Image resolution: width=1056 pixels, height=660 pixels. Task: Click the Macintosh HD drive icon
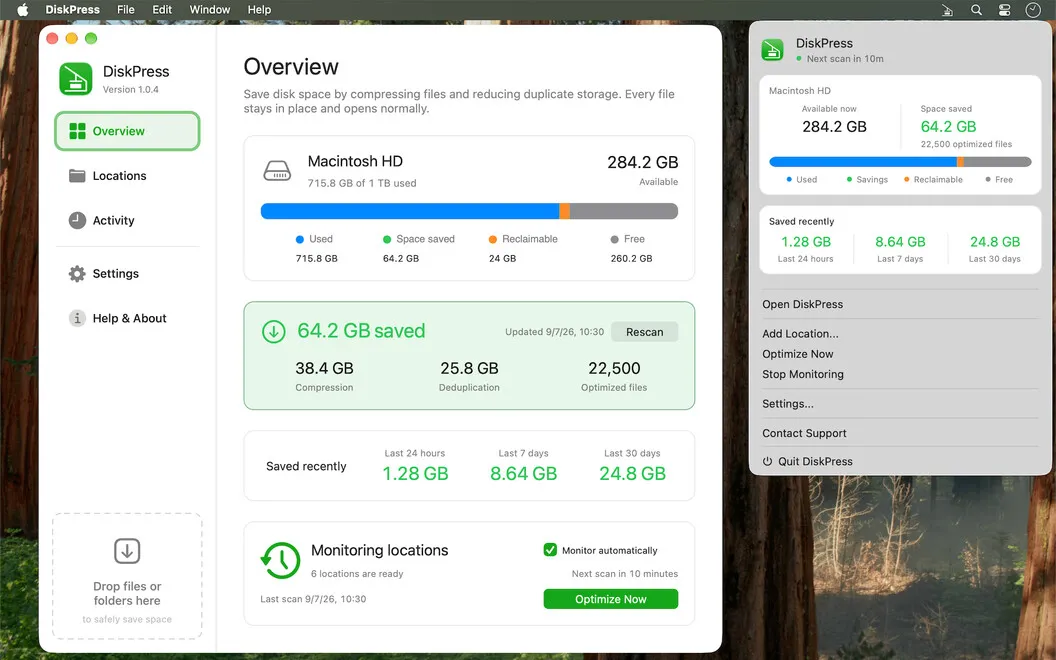pos(277,170)
